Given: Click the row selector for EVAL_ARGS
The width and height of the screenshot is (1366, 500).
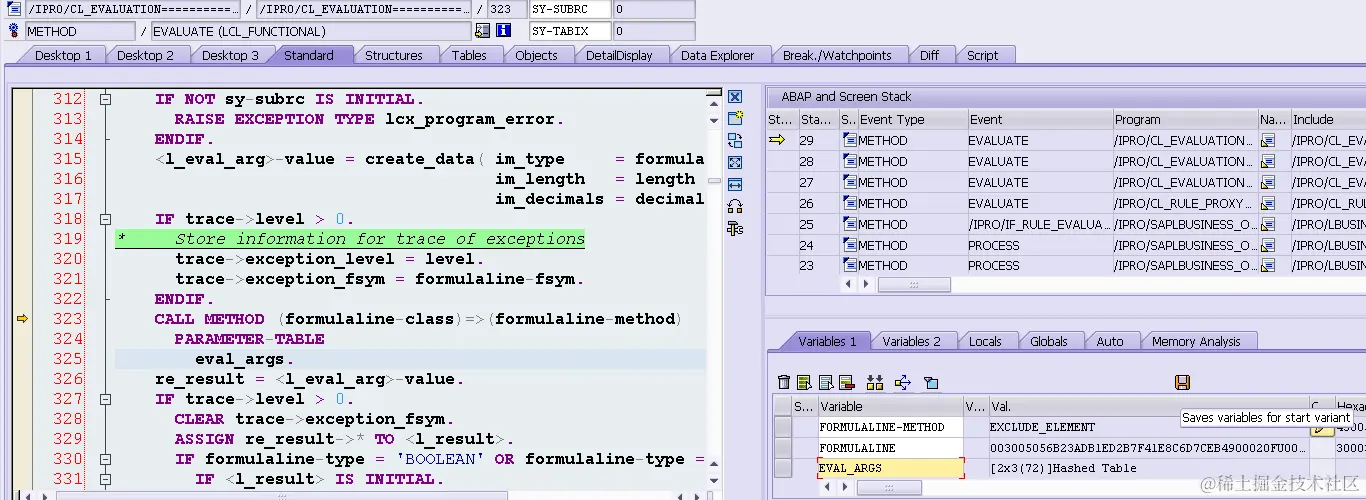Looking at the screenshot, I should [x=781, y=468].
